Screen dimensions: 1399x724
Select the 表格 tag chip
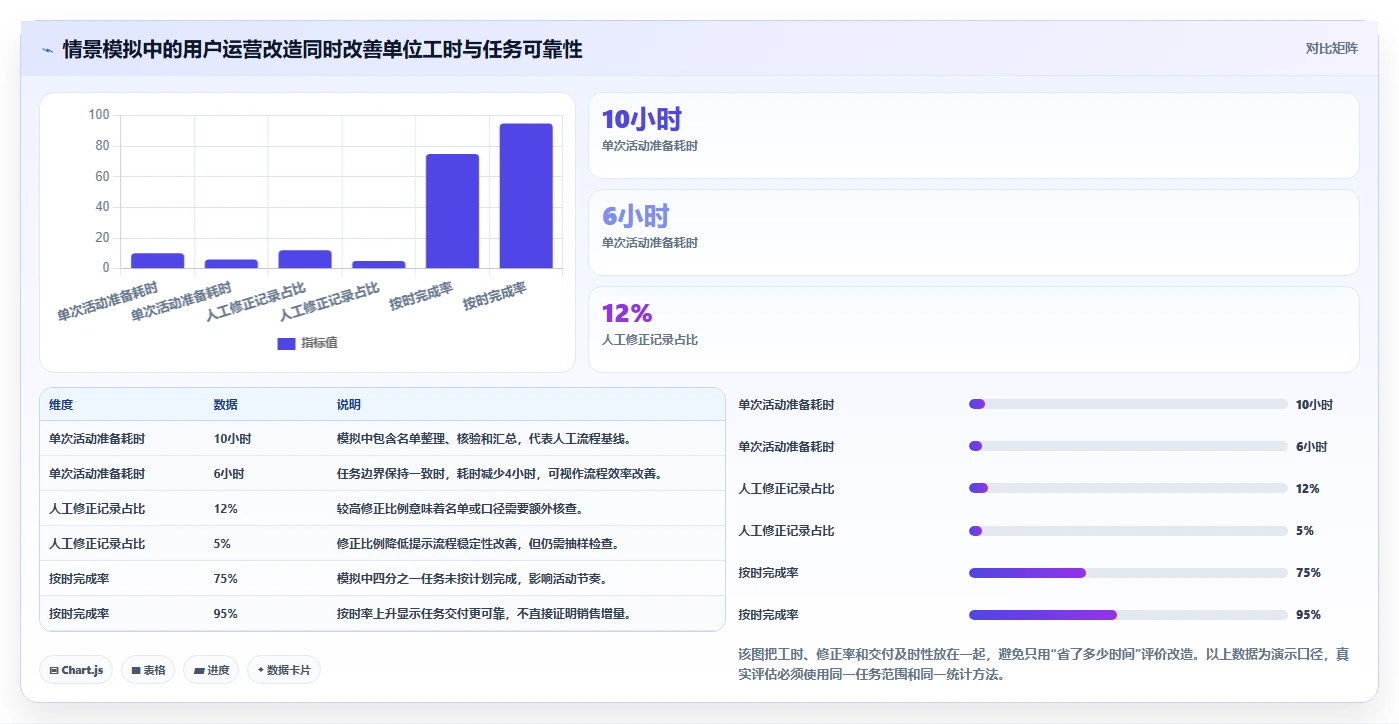tap(148, 670)
